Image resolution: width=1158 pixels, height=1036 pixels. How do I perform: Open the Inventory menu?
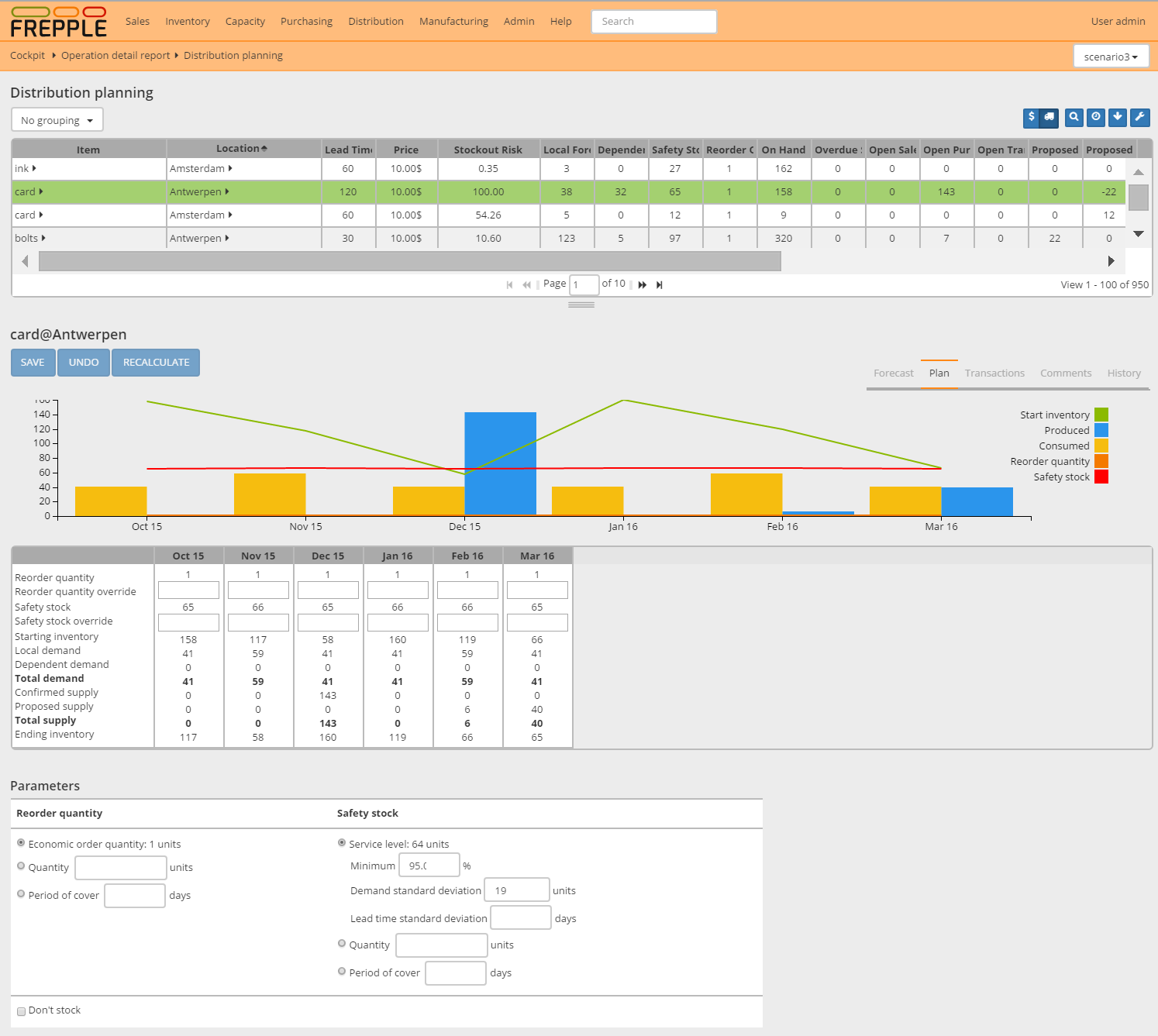tap(188, 22)
